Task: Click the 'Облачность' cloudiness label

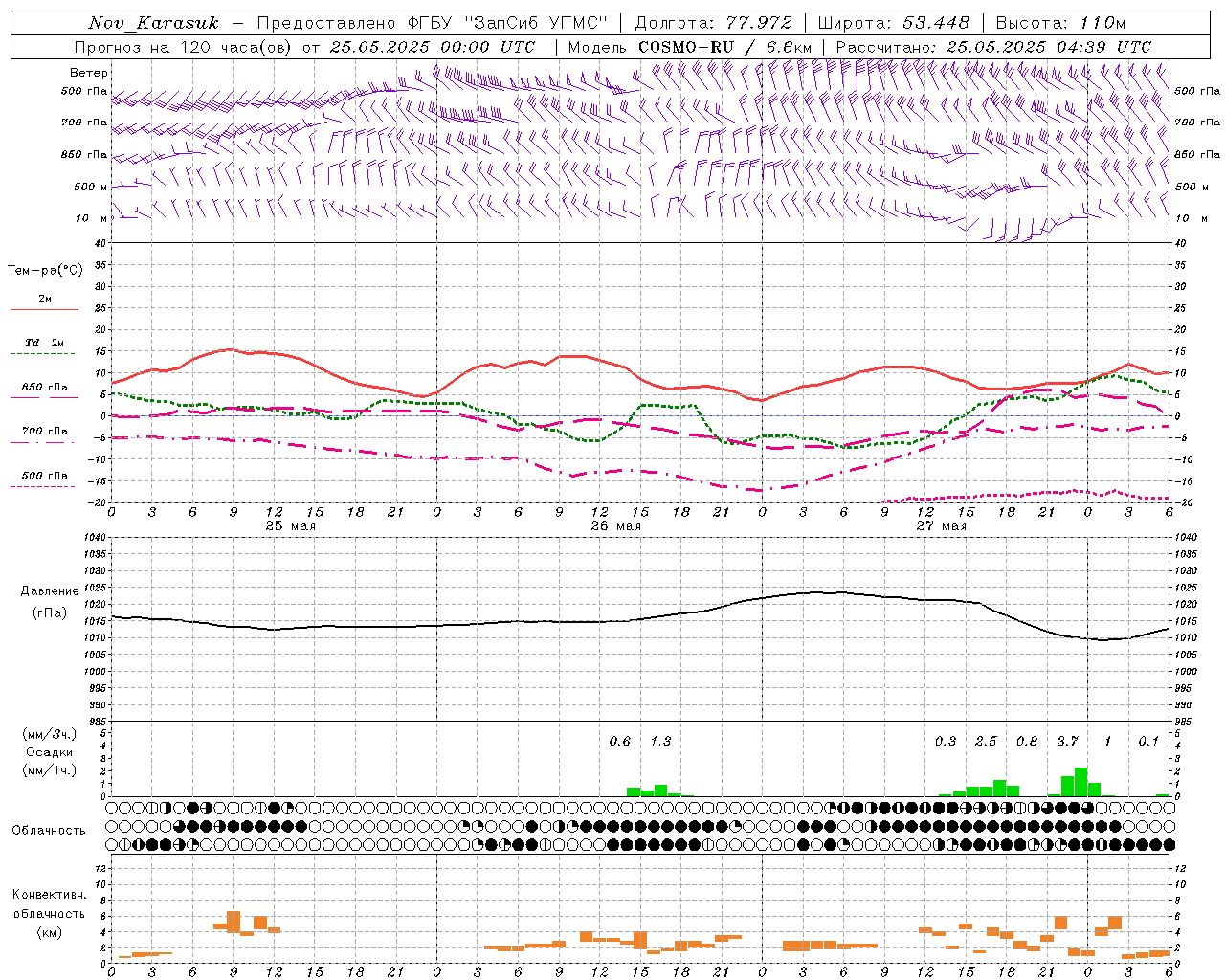Action: click(x=49, y=831)
